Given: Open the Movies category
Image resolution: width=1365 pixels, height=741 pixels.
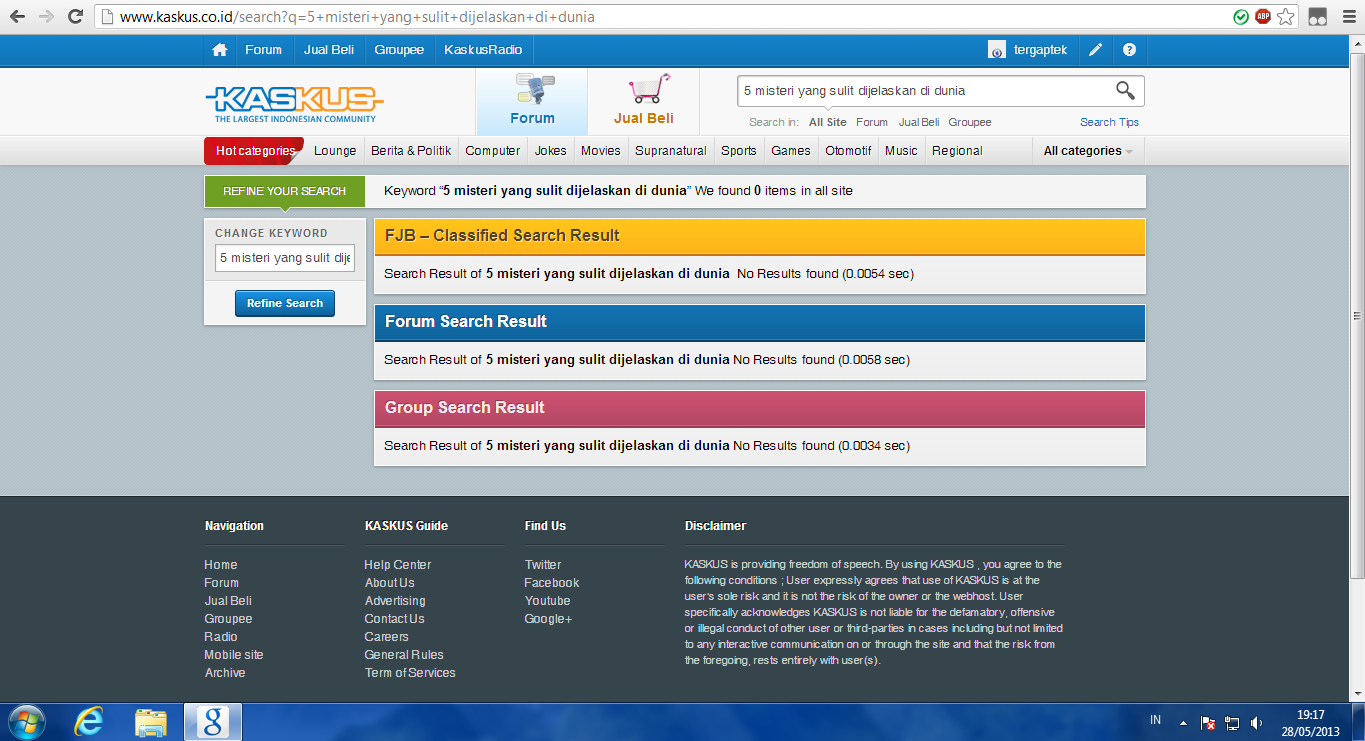Looking at the screenshot, I should click(601, 151).
